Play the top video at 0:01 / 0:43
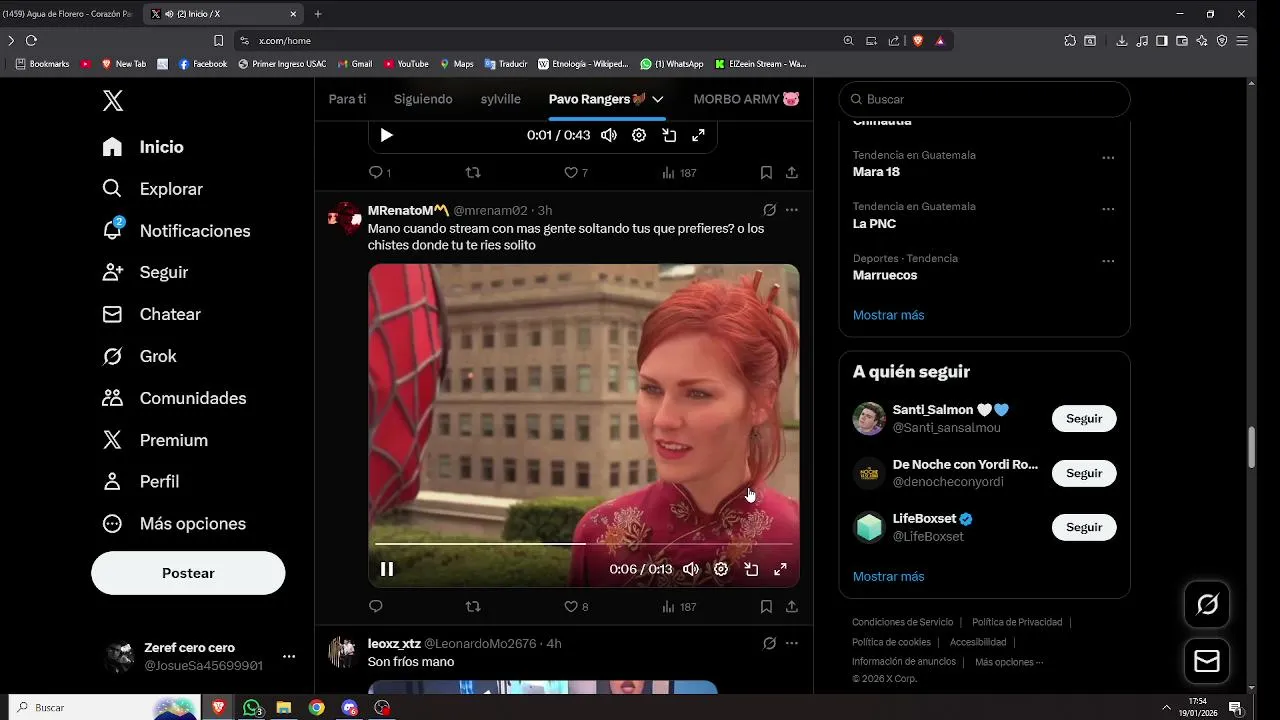Image resolution: width=1280 pixels, height=720 pixels. point(387,135)
